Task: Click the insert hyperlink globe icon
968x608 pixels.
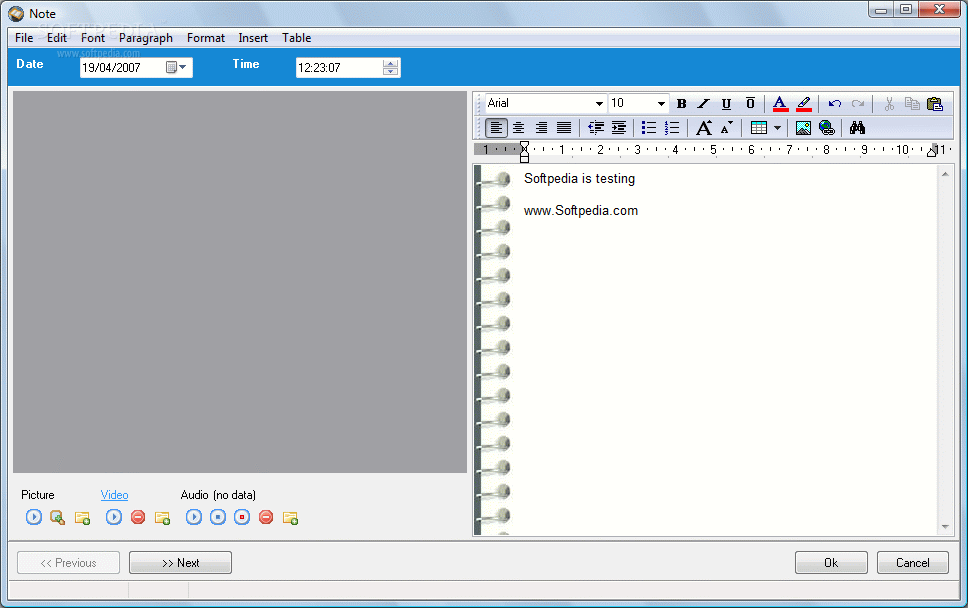Action: point(827,128)
